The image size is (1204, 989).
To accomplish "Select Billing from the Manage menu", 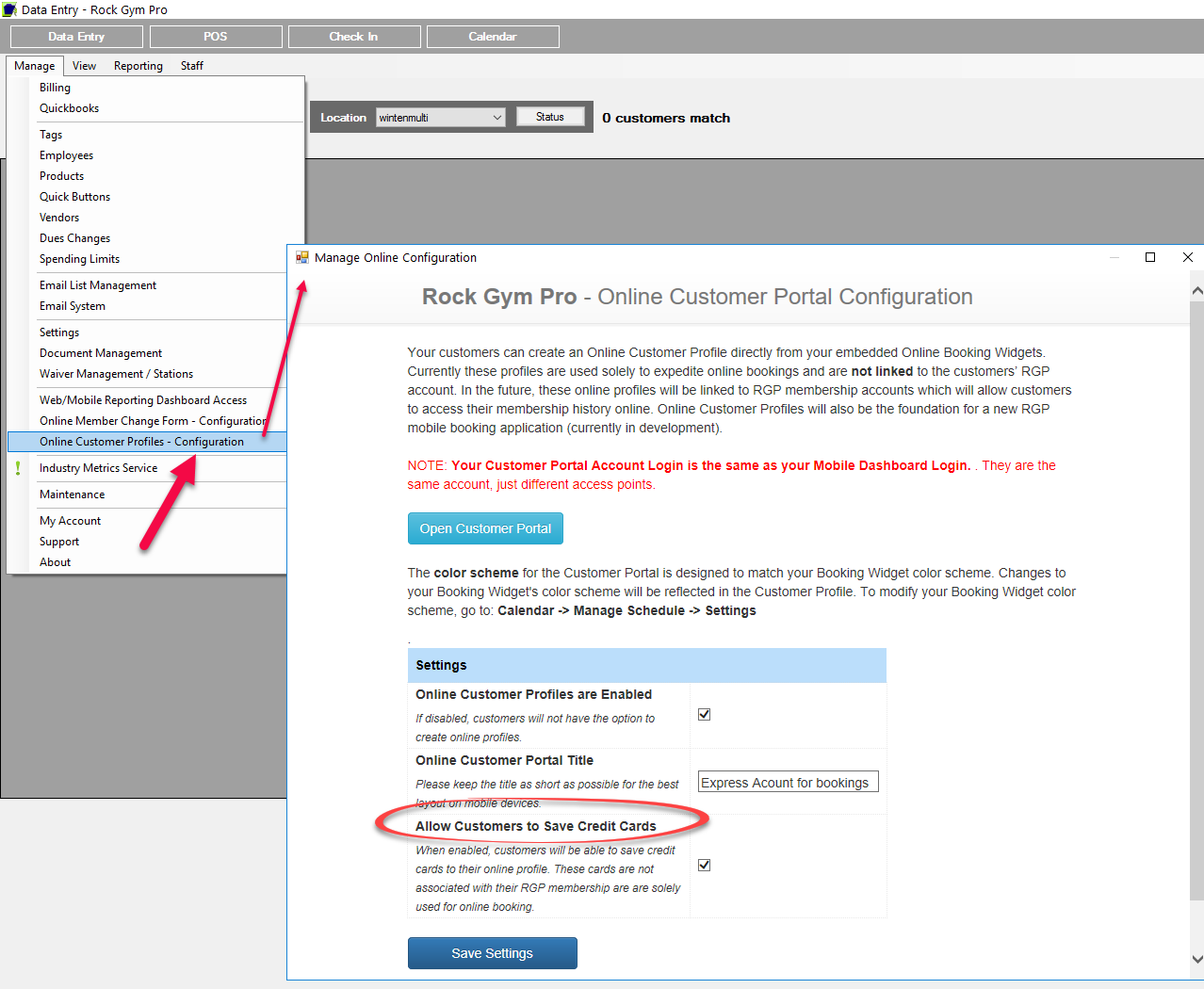I will click(155, 88).
